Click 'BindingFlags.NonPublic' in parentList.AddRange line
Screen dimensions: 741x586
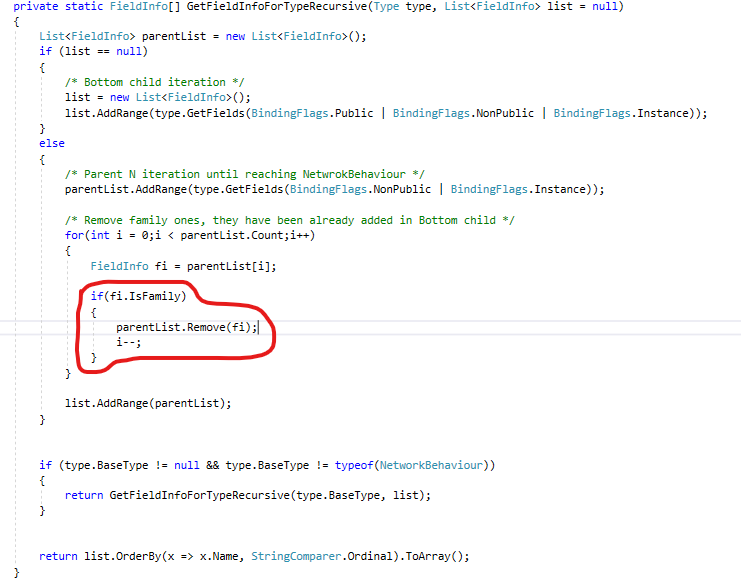(361, 189)
